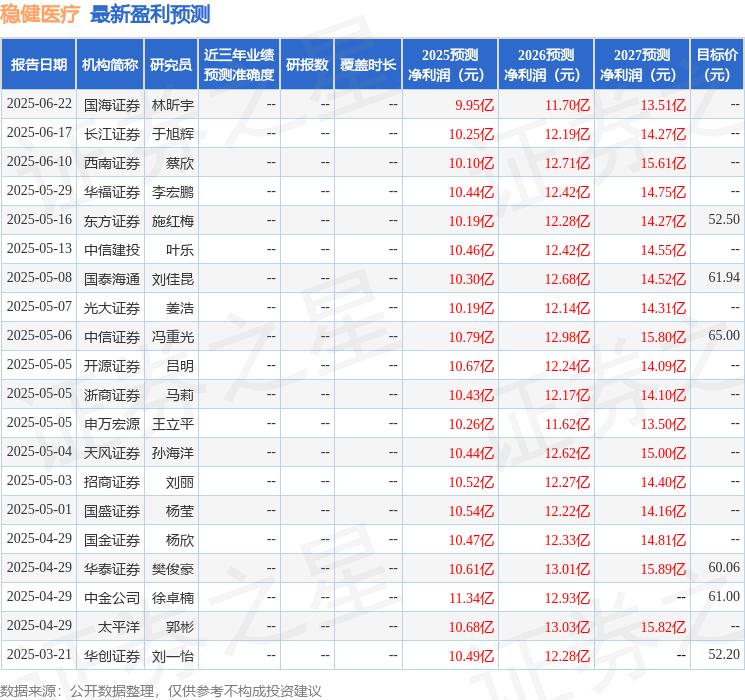Click 开源证券 institution cell

coord(112,365)
